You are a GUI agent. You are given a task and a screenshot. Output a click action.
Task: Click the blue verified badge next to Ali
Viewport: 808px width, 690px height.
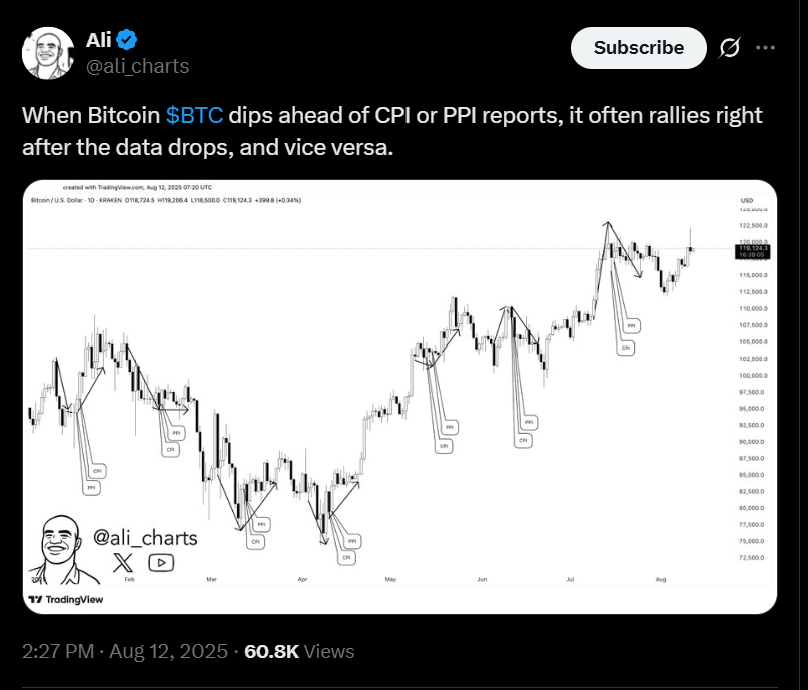[126, 40]
